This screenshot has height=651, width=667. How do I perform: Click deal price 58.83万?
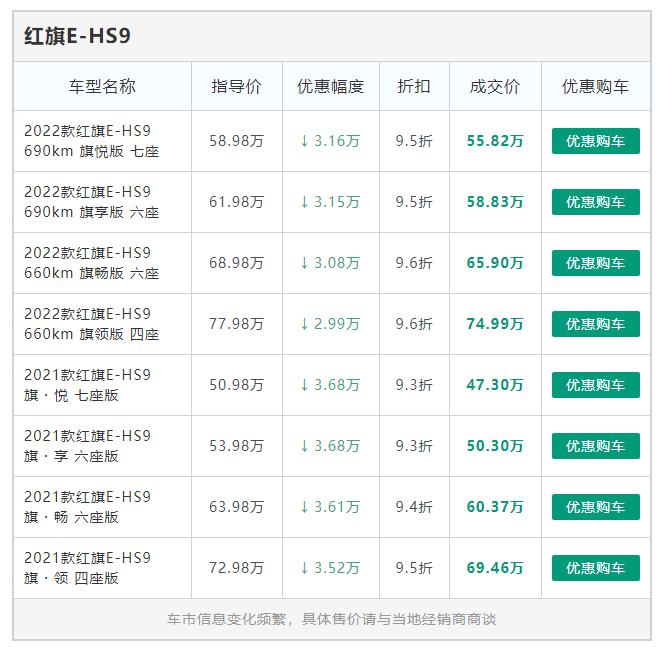pyautogui.click(x=495, y=202)
